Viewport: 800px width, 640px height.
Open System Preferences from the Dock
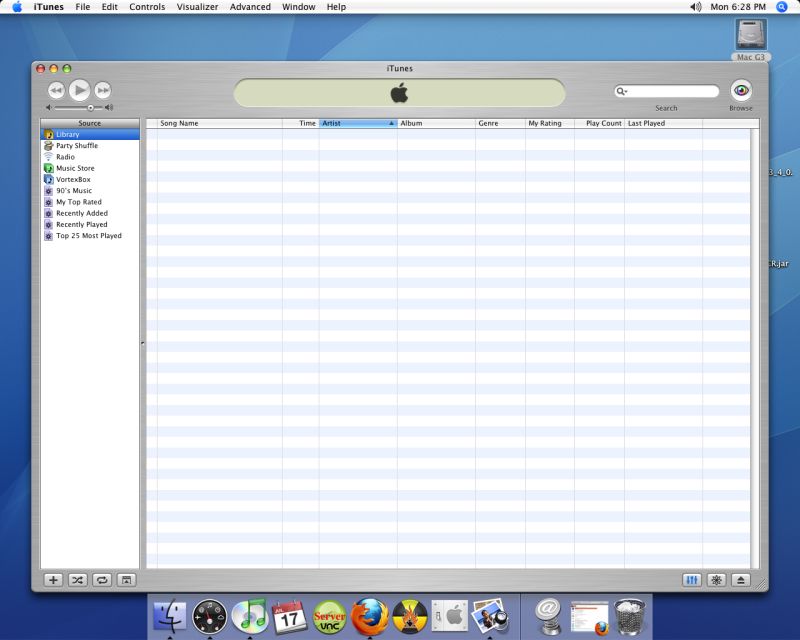point(449,616)
